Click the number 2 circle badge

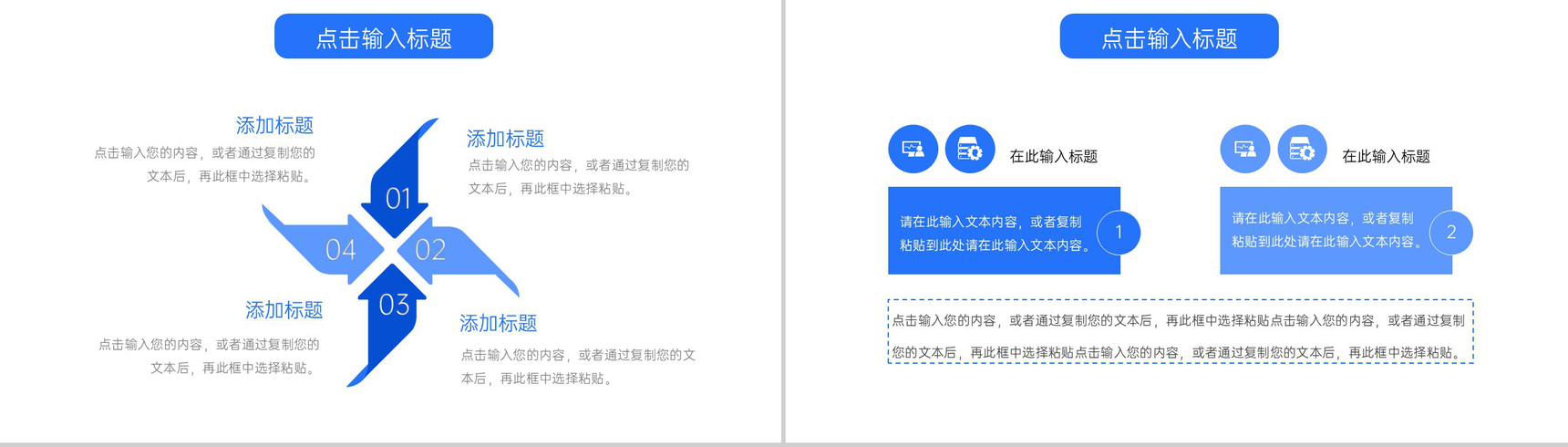point(1451,233)
